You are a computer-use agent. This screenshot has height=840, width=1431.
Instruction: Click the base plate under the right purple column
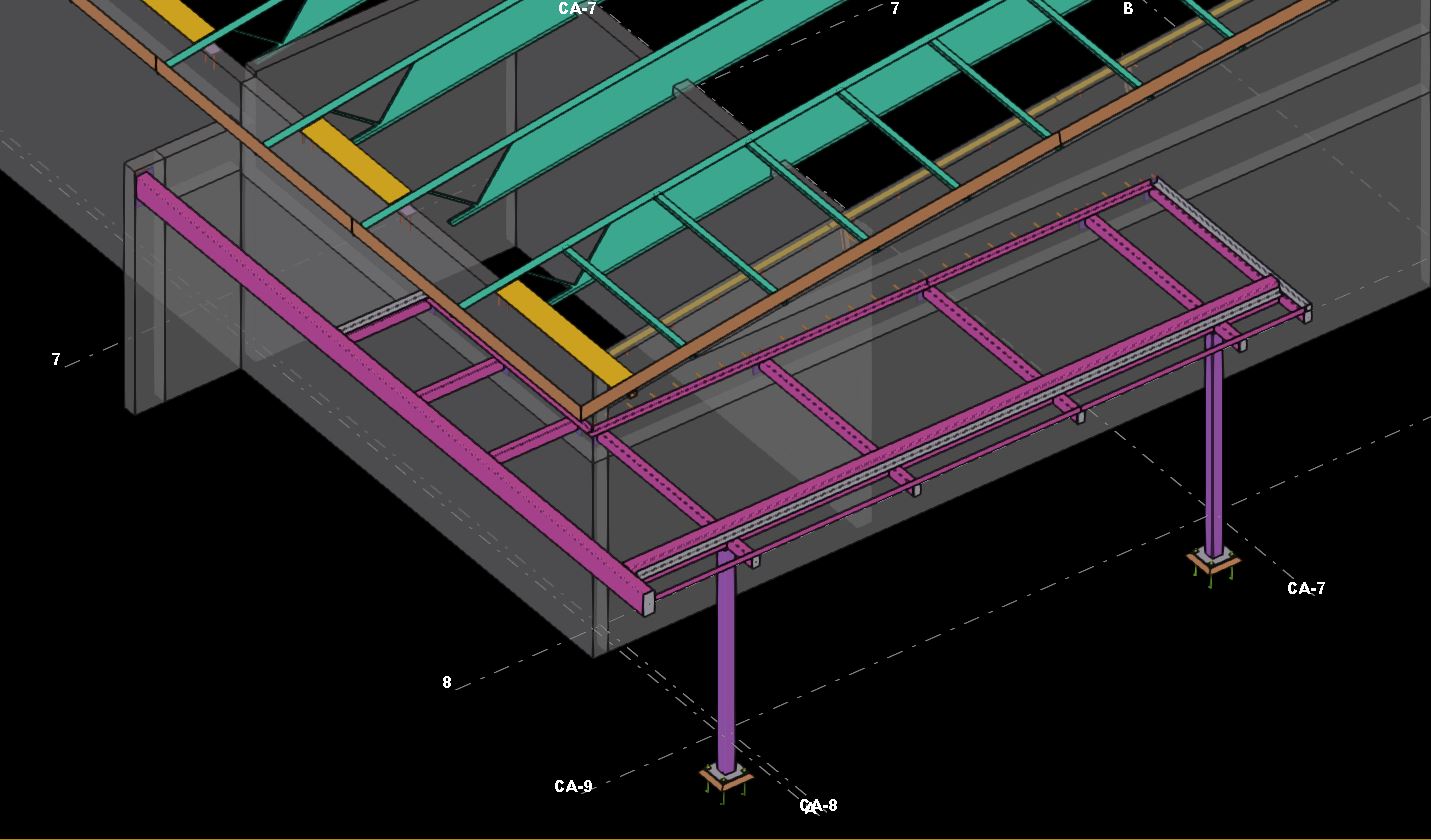[1214, 562]
